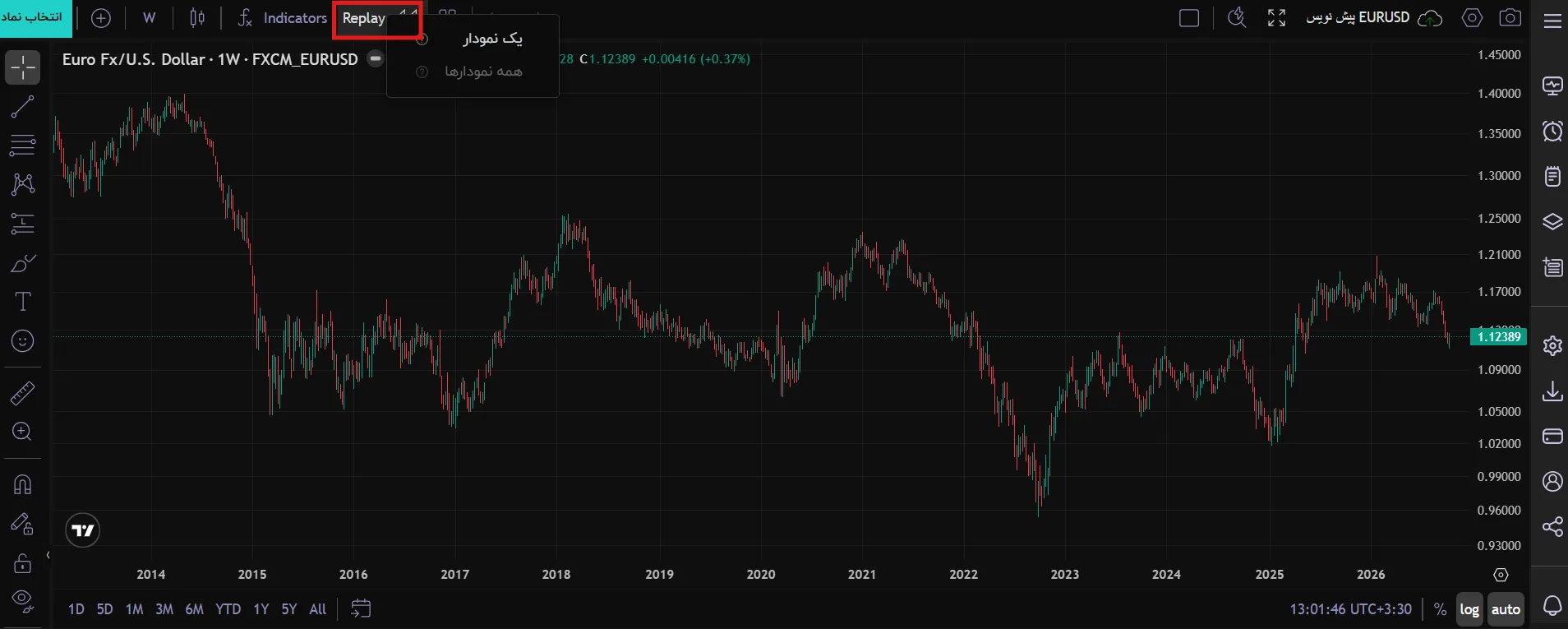
Task: Open the alerts clock panel
Action: coord(1552,132)
